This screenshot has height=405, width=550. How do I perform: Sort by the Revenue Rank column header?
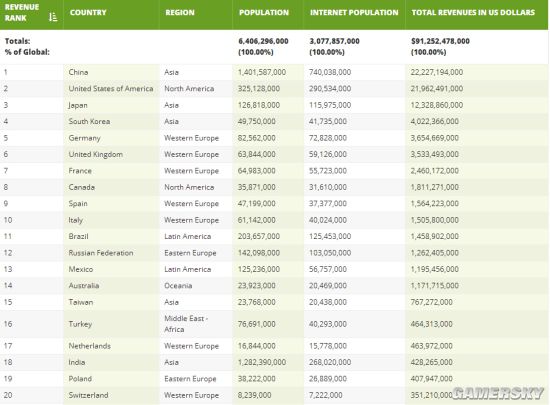tap(22, 13)
